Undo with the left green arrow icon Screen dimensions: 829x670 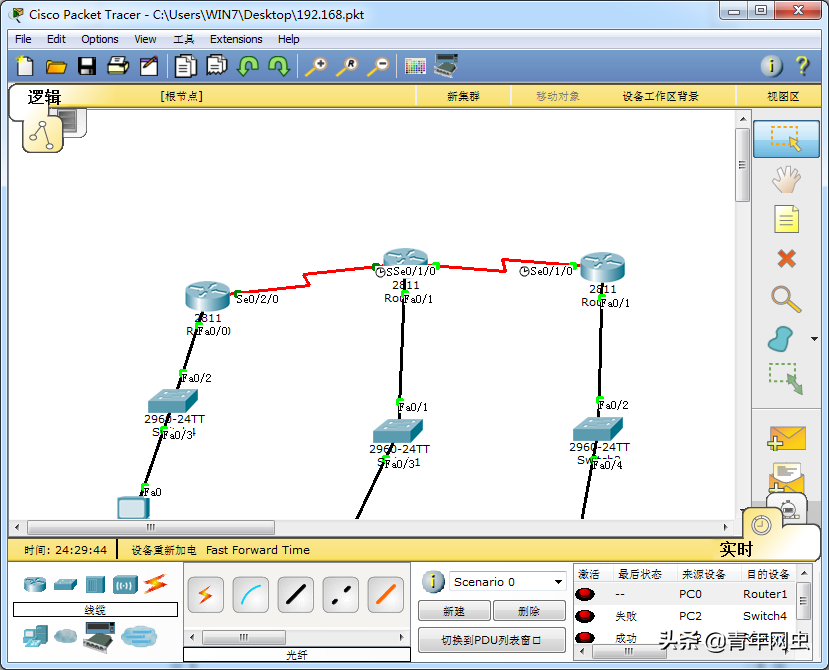(x=247, y=66)
